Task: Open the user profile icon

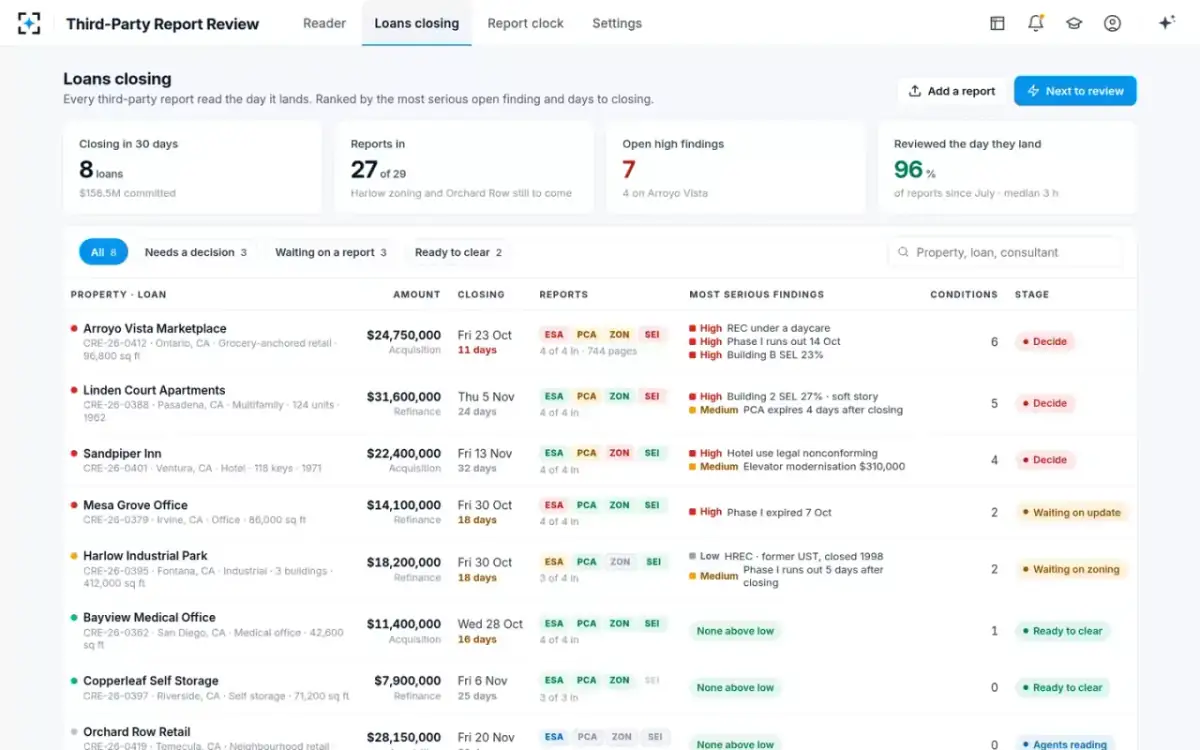Action: click(1112, 23)
